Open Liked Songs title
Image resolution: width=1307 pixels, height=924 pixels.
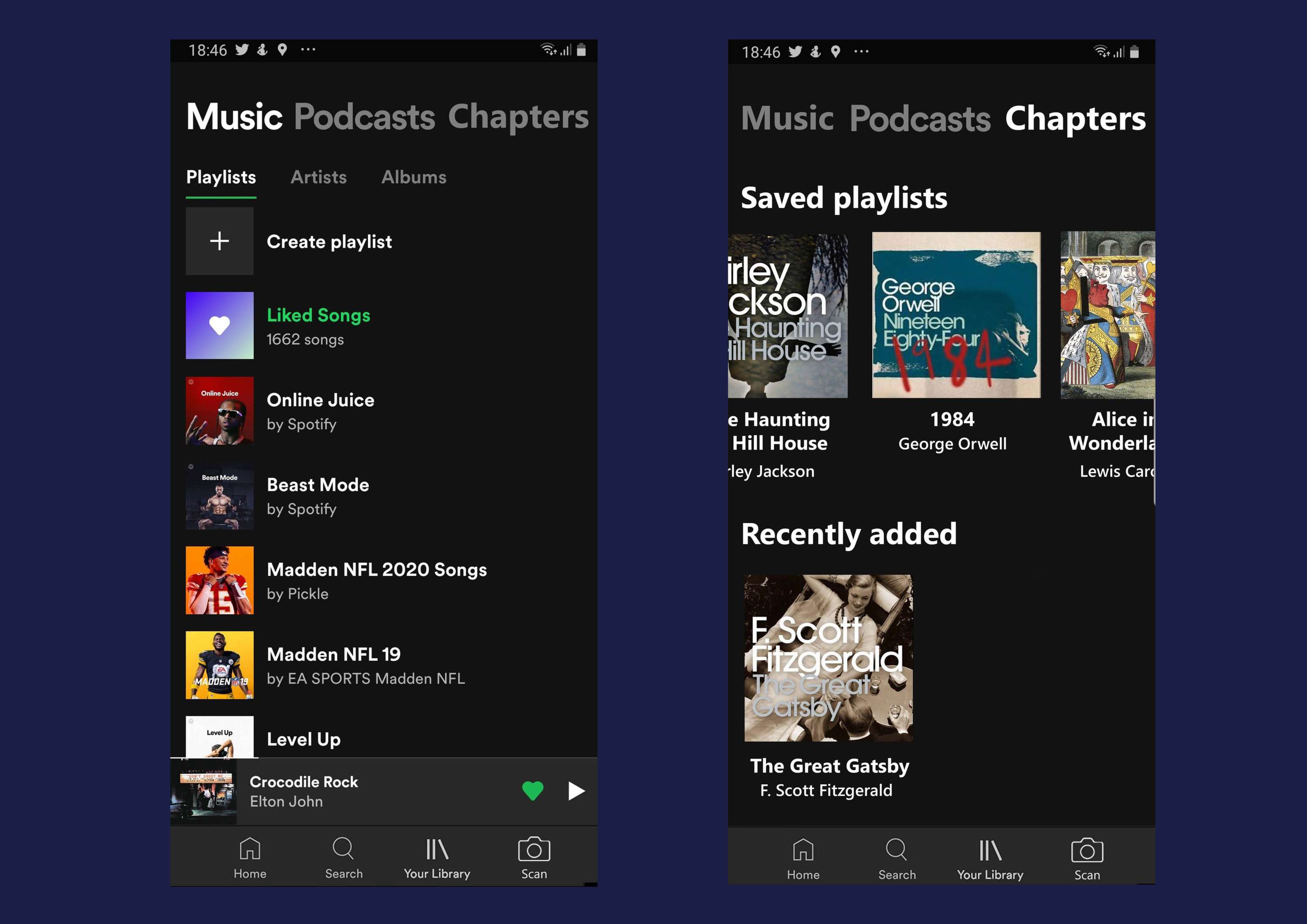(x=318, y=315)
